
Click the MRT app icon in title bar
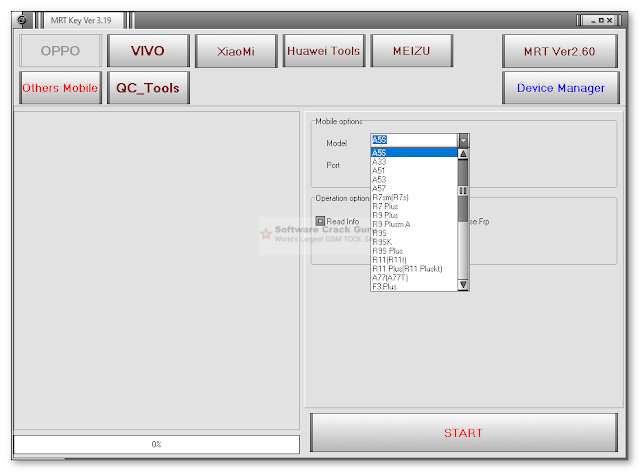22,20
